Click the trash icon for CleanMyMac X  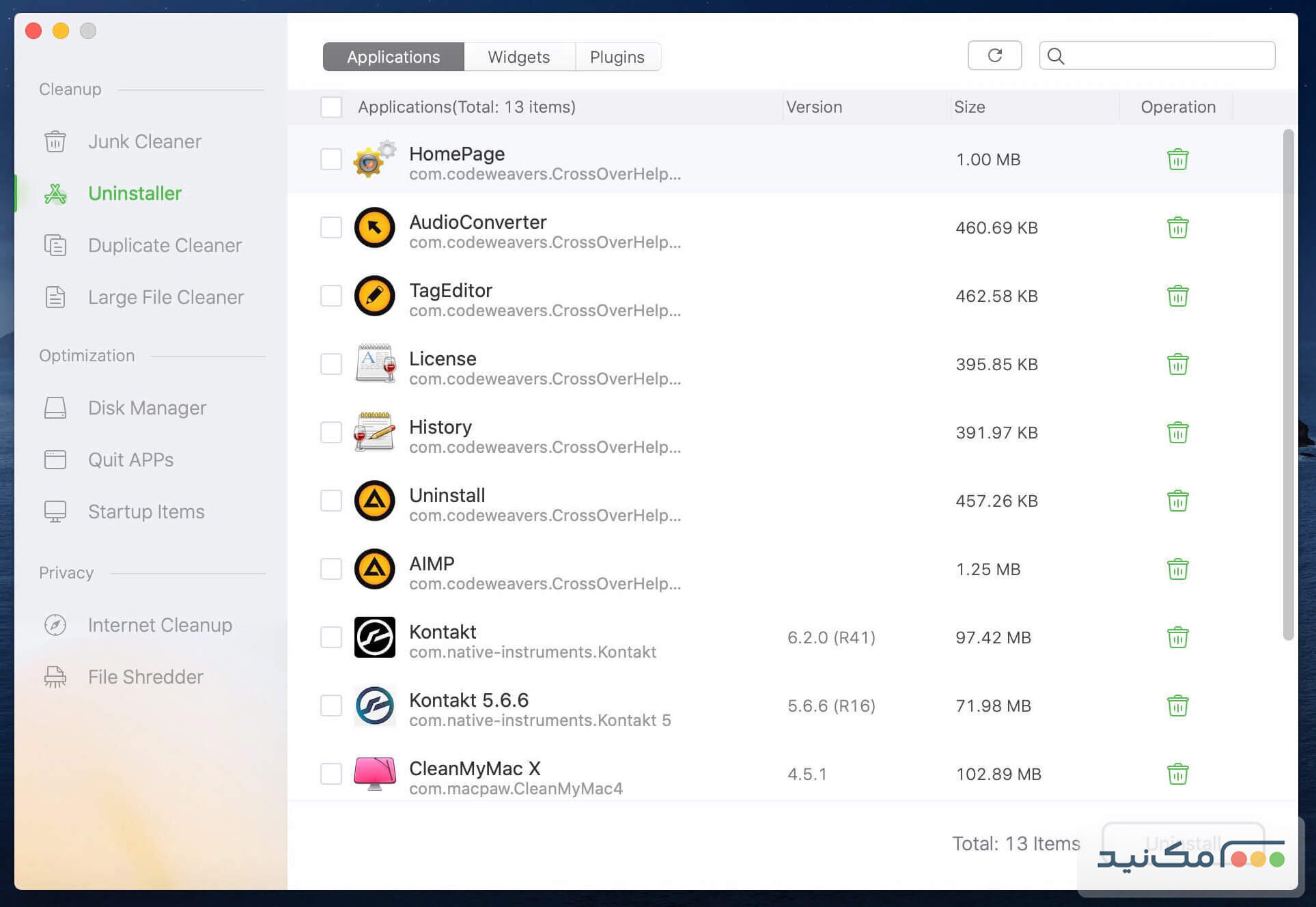[1177, 774]
